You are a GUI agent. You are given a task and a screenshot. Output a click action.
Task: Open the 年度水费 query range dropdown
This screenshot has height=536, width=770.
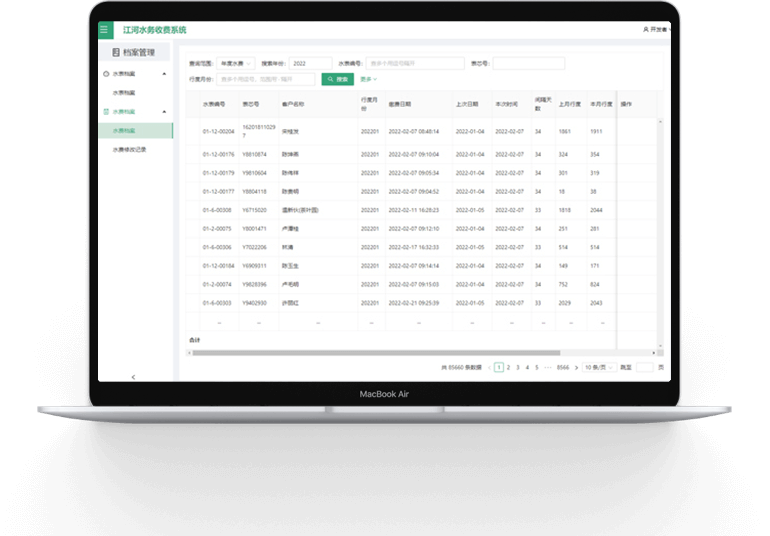point(236,63)
